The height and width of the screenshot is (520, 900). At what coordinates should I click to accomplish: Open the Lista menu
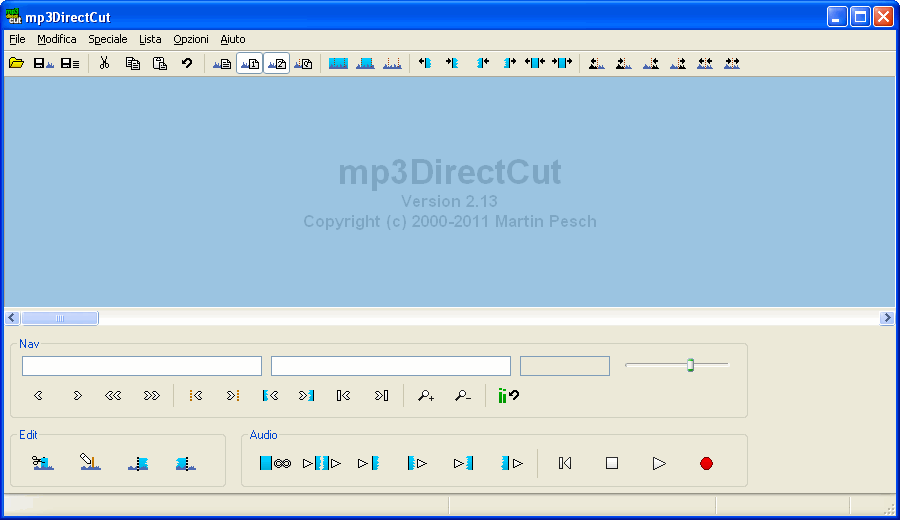coord(150,39)
